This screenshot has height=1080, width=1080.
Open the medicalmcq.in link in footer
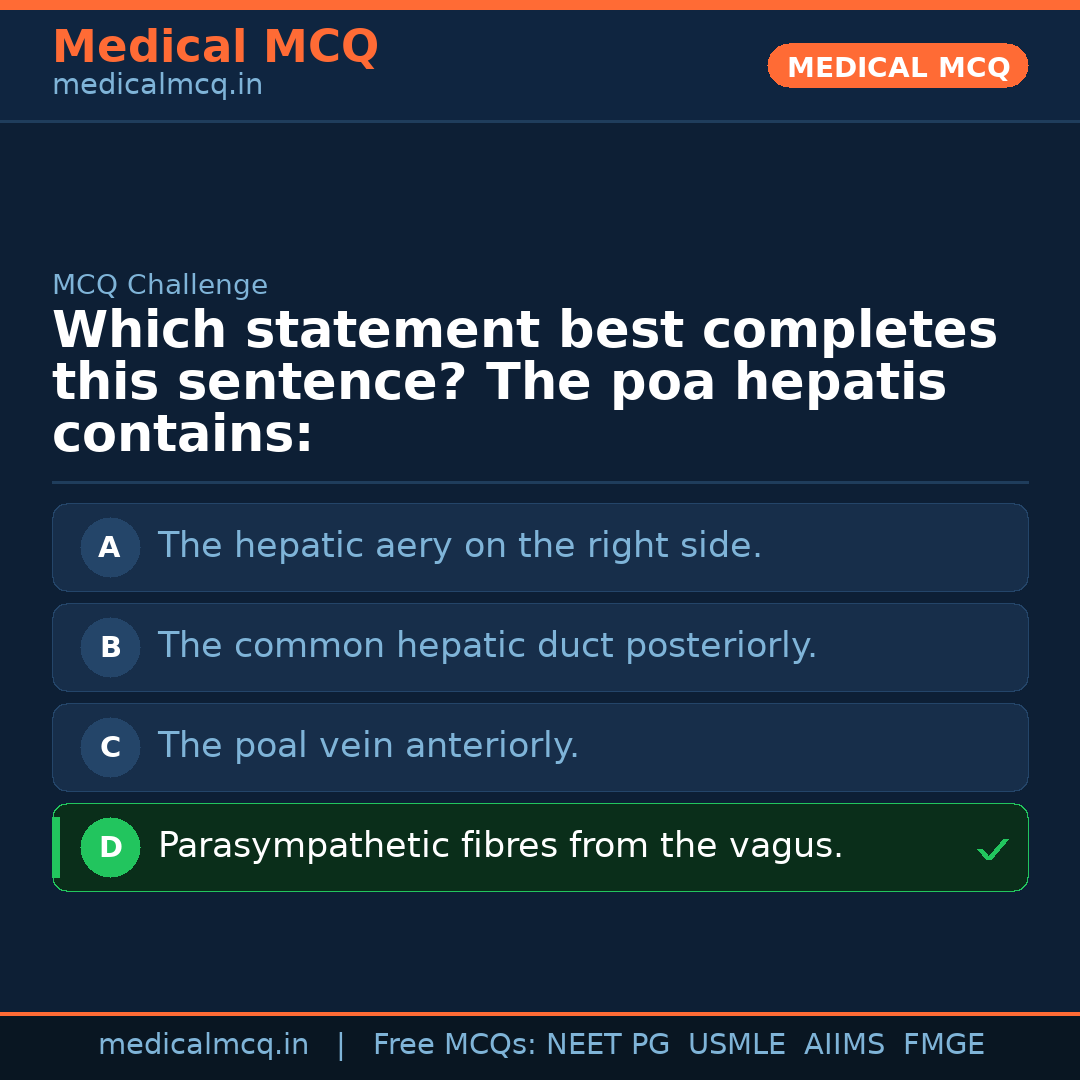(x=203, y=1045)
